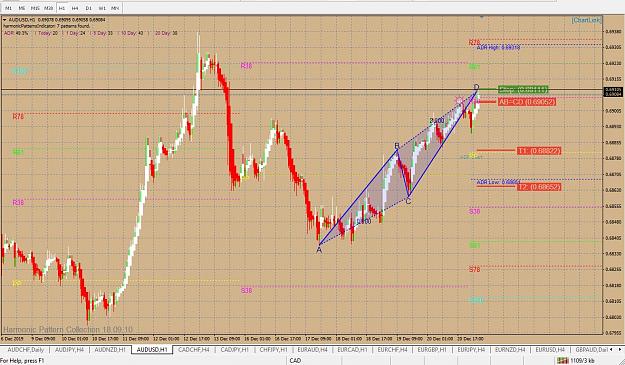
Task: Click the 'patterns found' indicator text
Action: (x=47, y=26)
